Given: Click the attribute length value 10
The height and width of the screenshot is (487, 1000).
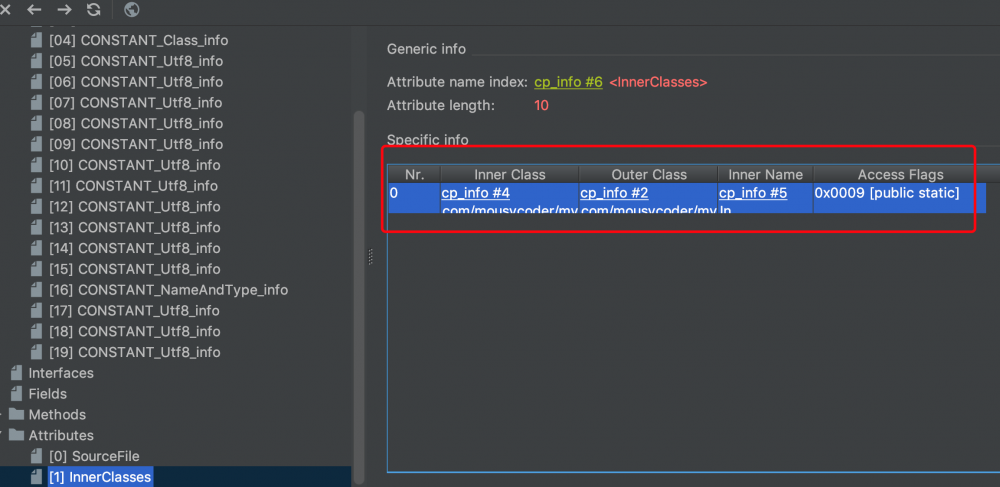Looking at the screenshot, I should pos(541,105).
